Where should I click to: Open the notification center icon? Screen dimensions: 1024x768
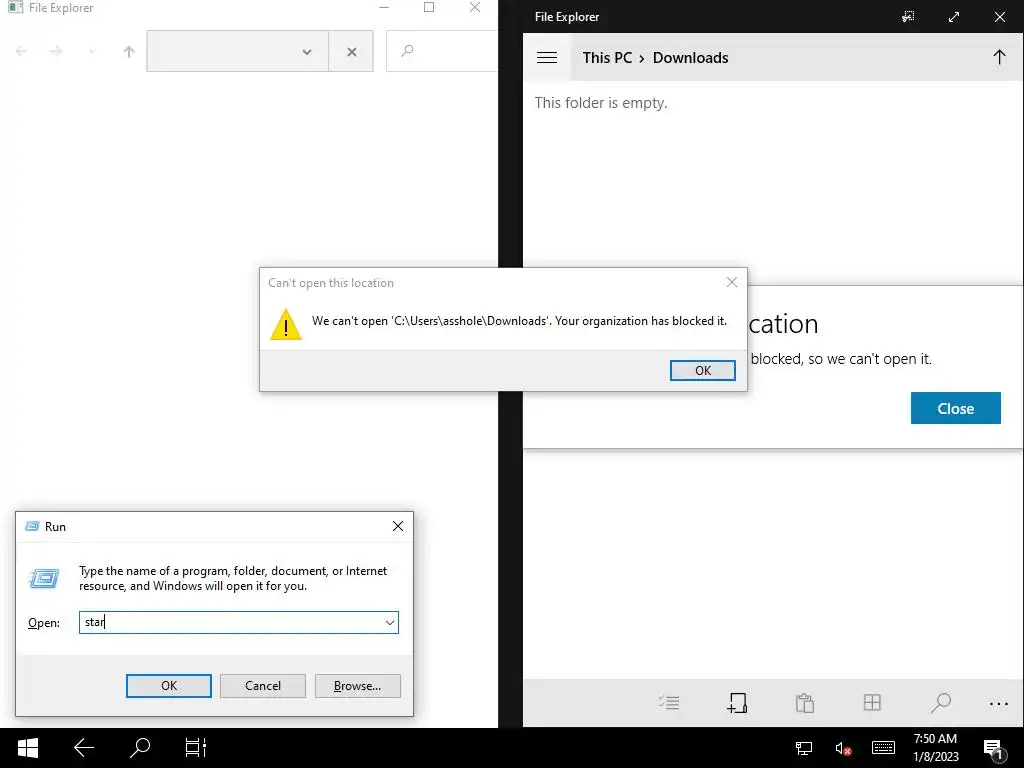(x=993, y=749)
